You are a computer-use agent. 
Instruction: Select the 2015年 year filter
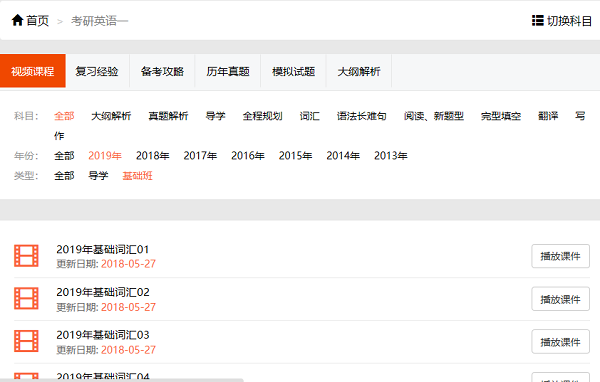click(x=295, y=156)
